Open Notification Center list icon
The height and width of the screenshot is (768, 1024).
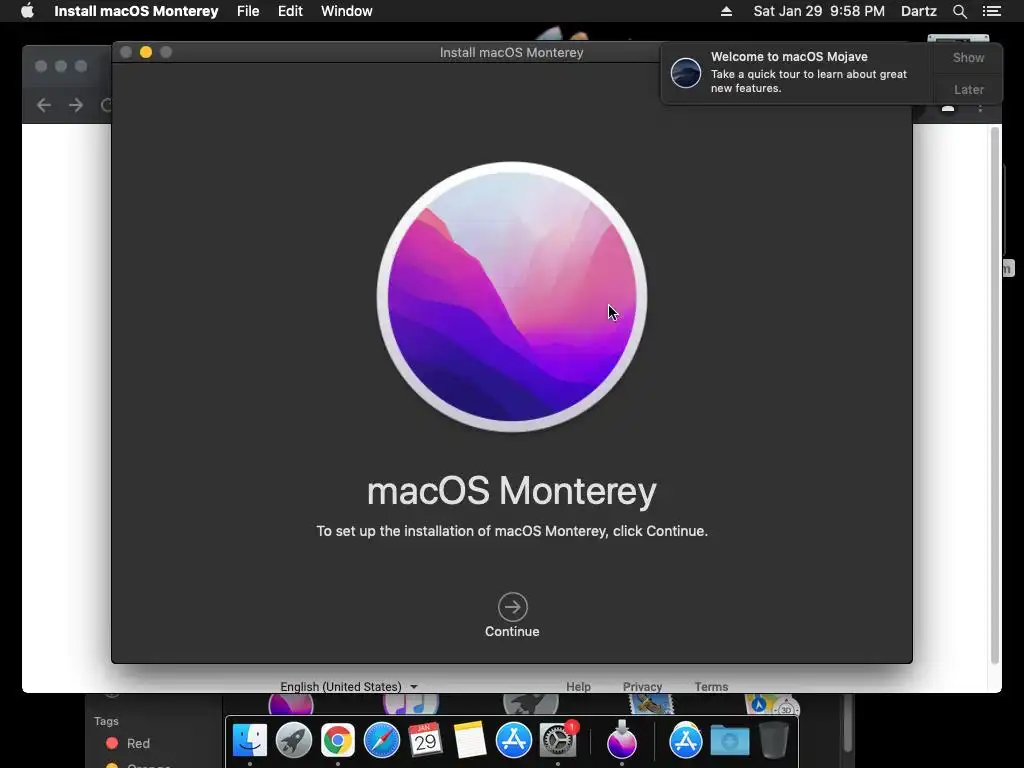pos(991,11)
